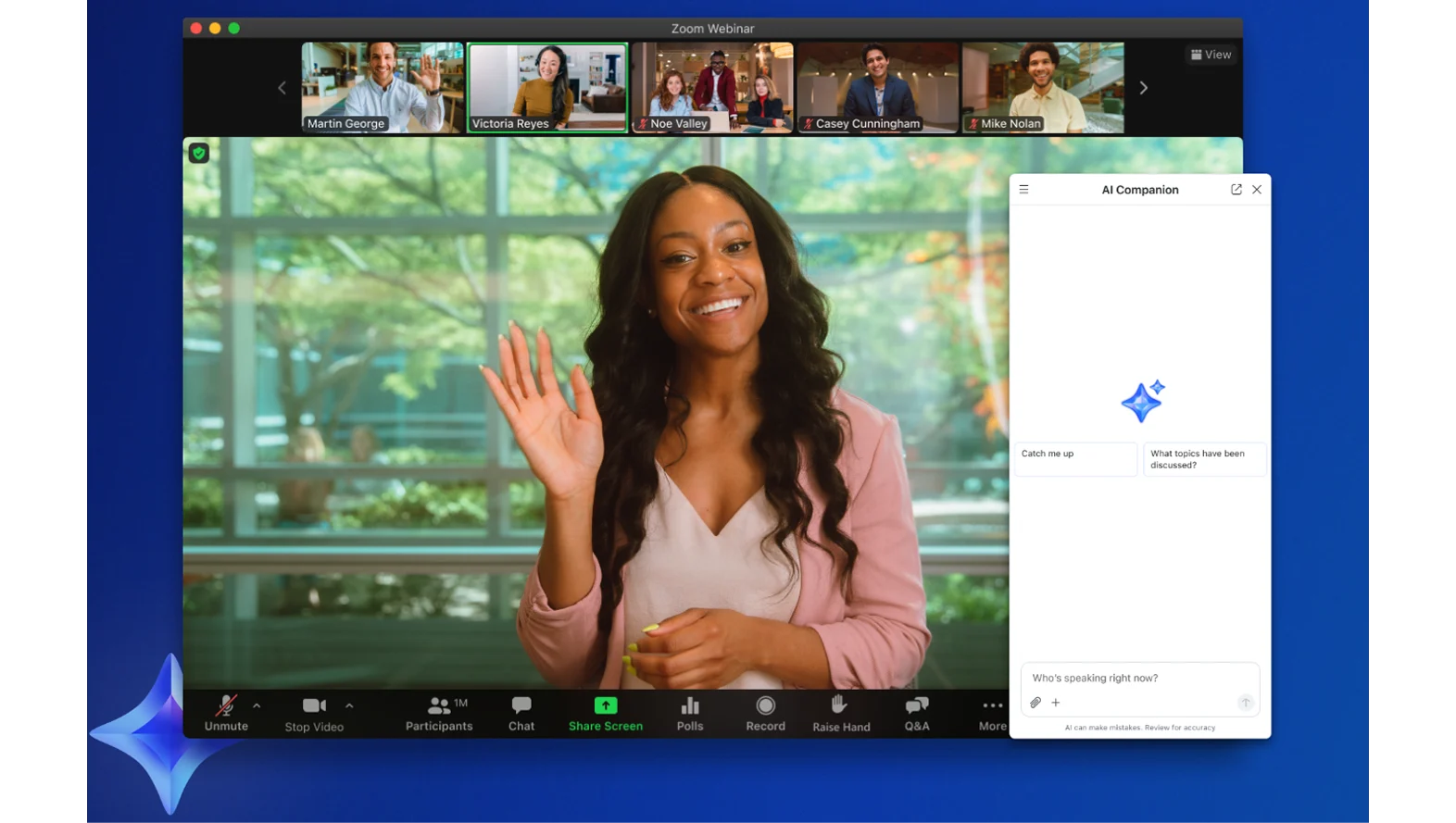1456x823 pixels.
Task: Open AI Companion hamburger menu
Action: 1024,190
